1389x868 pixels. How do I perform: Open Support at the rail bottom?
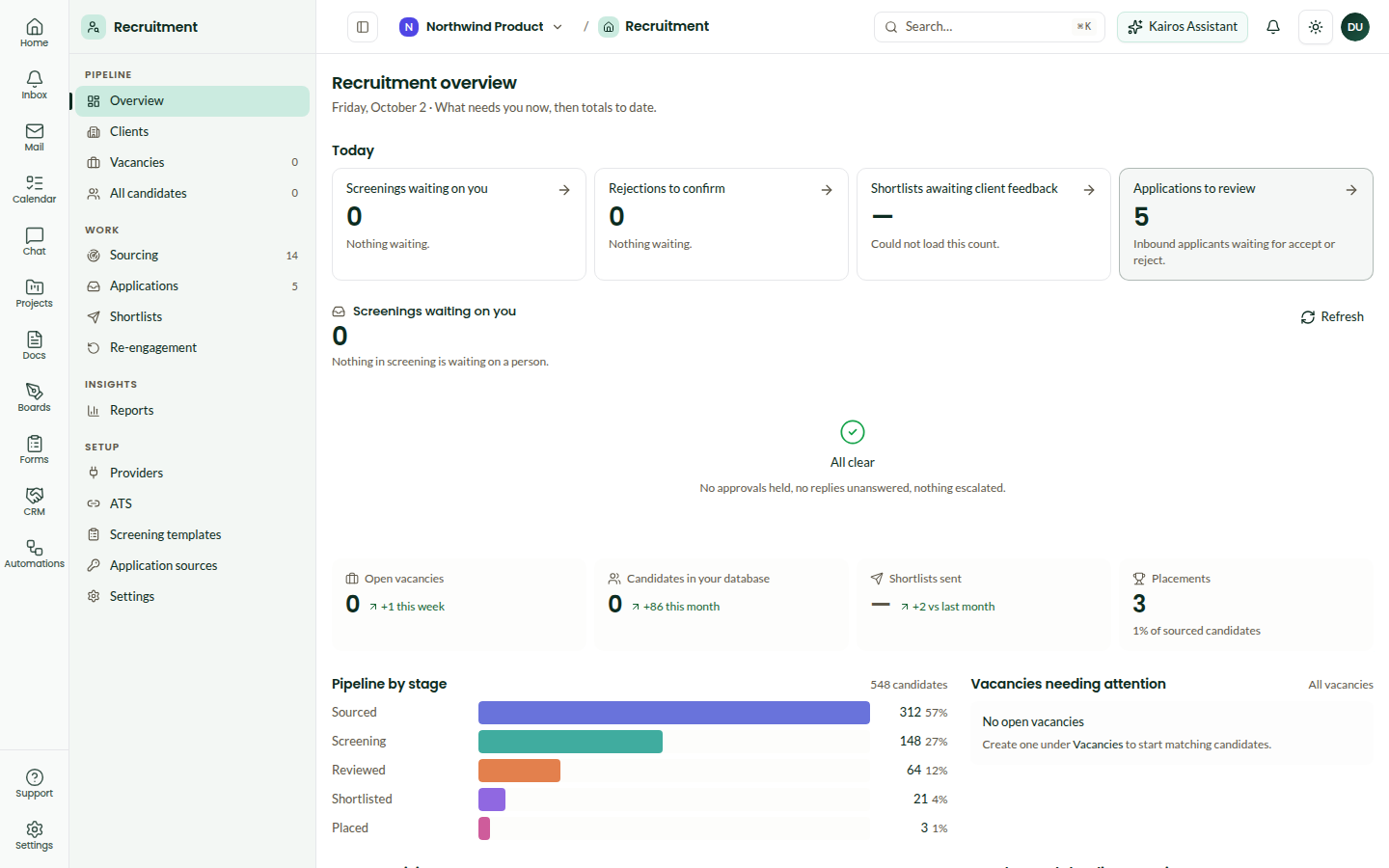coord(35,783)
